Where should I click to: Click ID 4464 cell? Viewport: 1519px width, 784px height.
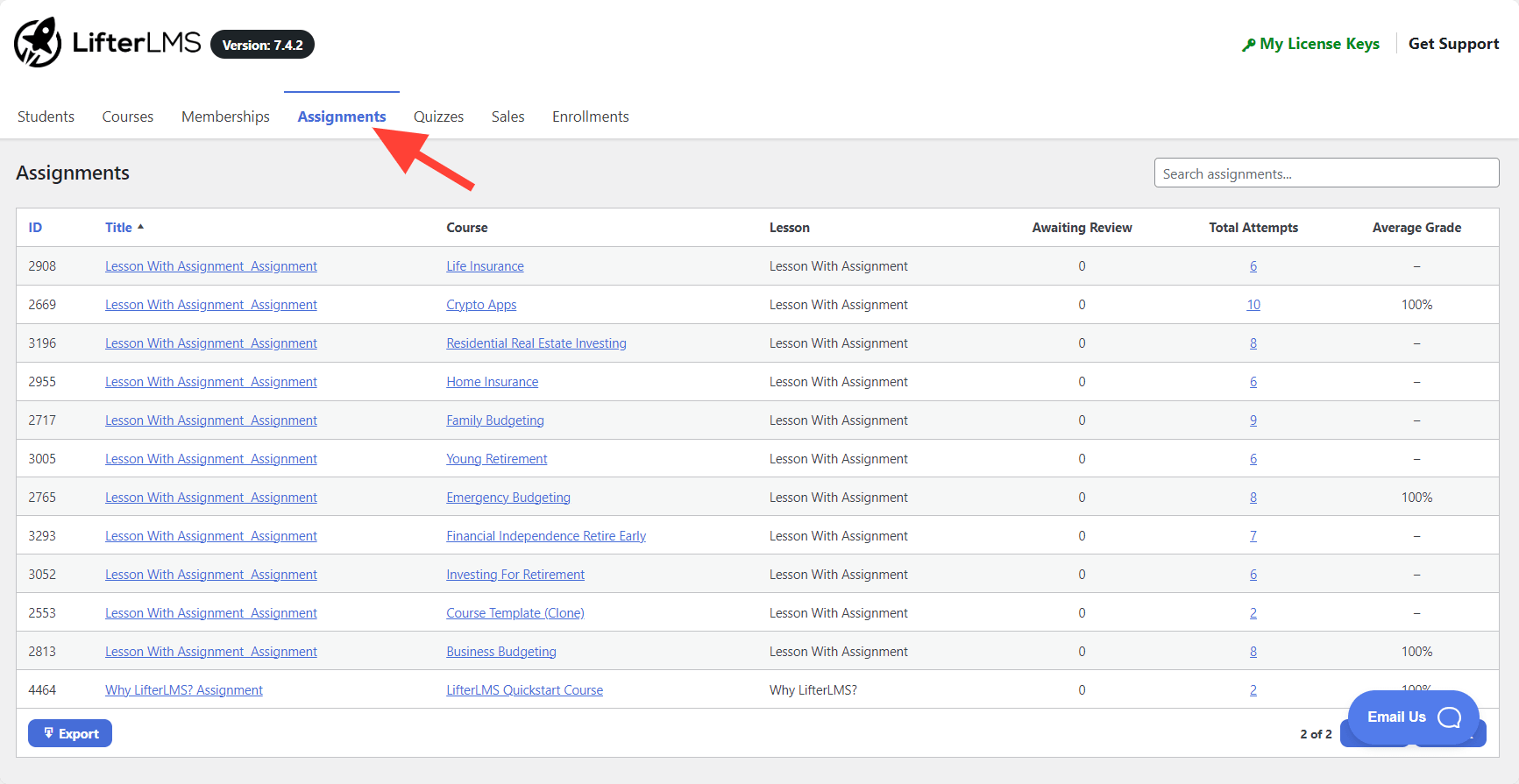click(42, 690)
